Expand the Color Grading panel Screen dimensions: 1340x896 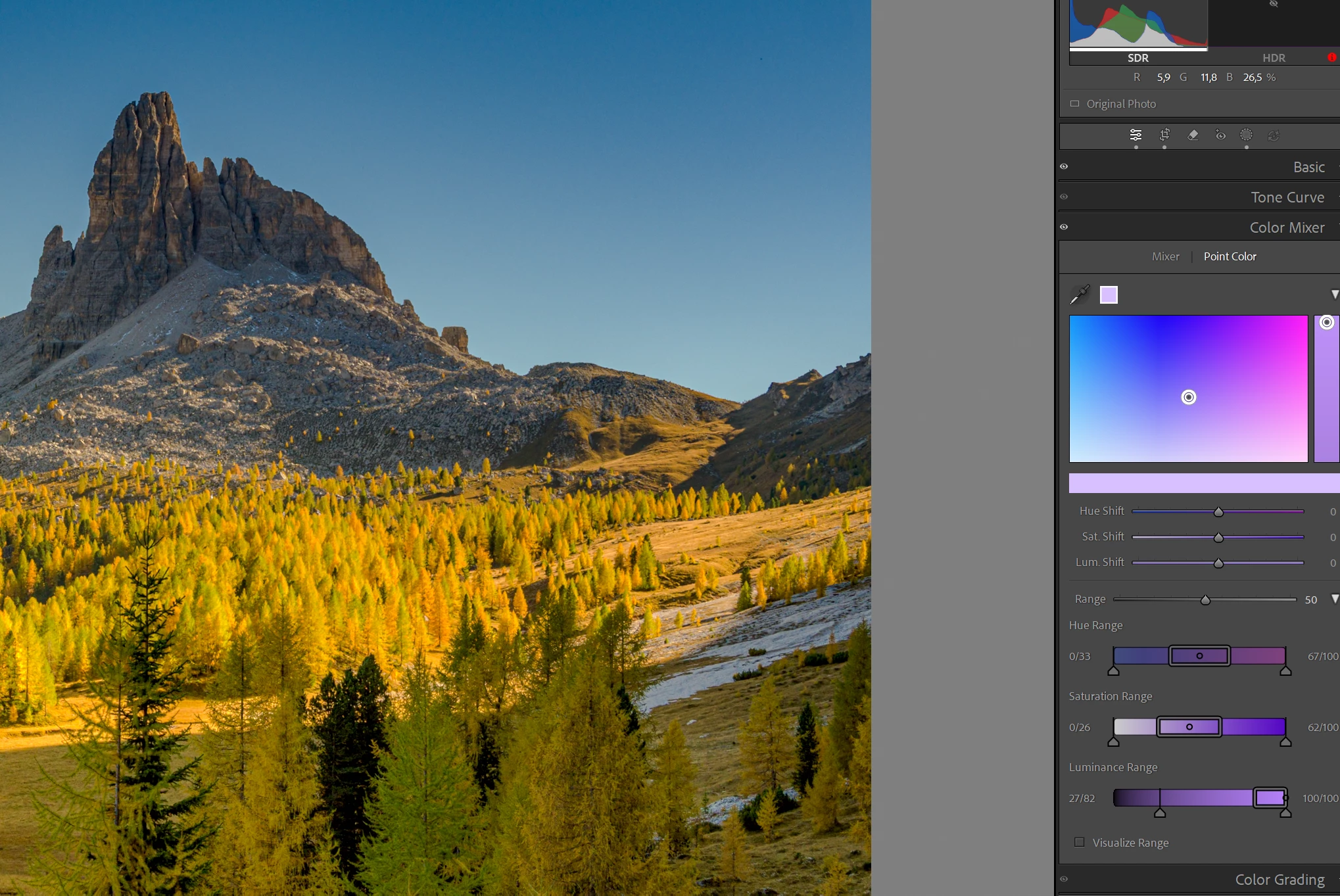click(x=1279, y=880)
